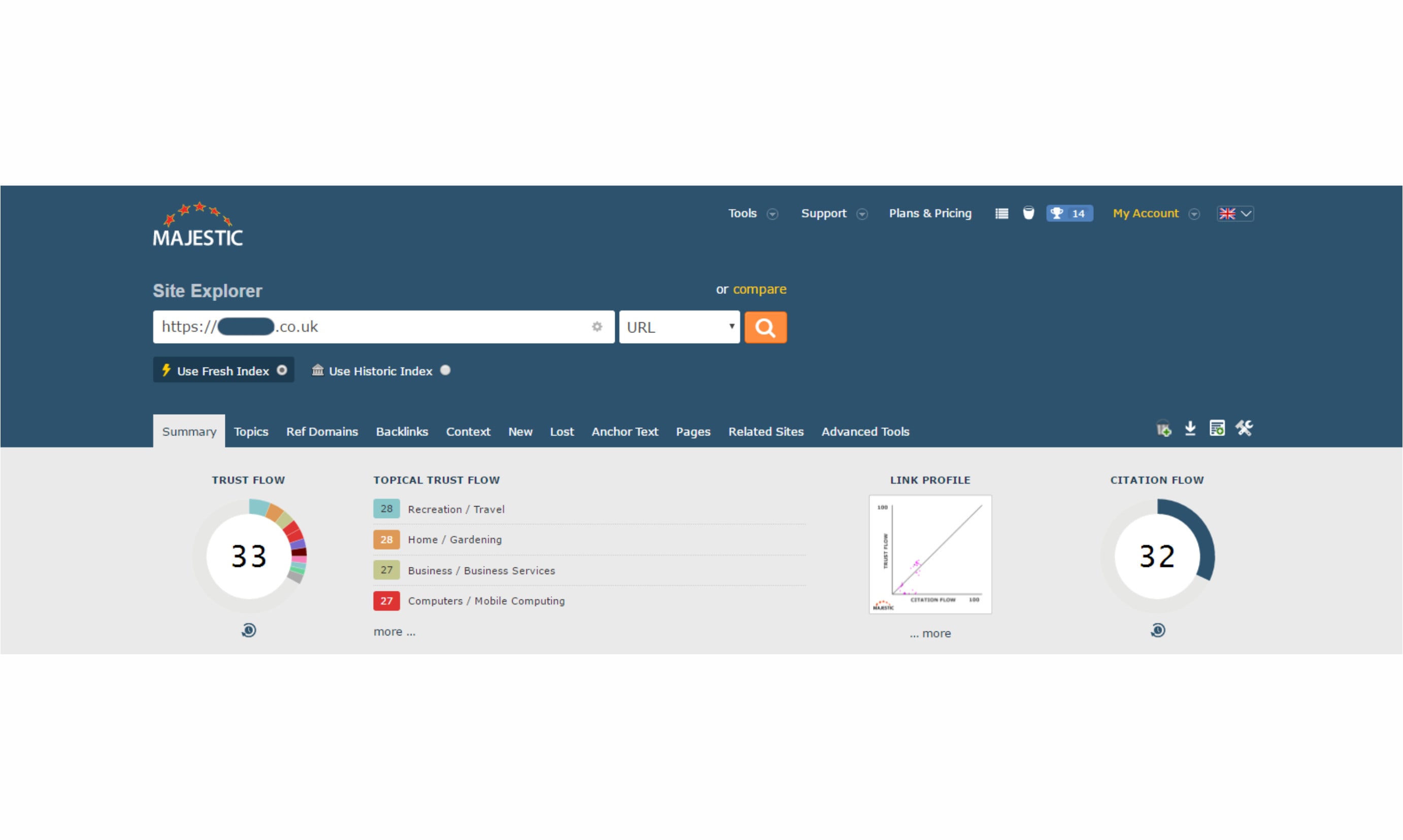Open the trophy awards badge
Screen dimensions: 1403x840
coord(1068,213)
